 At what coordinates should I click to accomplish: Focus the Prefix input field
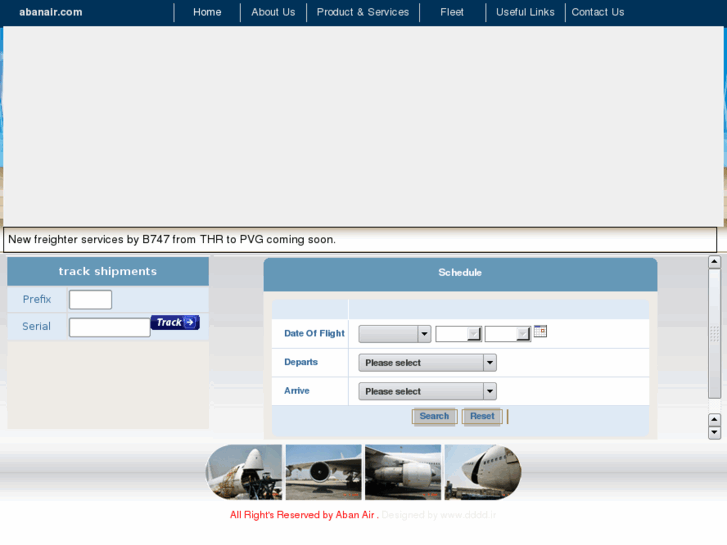click(90, 300)
